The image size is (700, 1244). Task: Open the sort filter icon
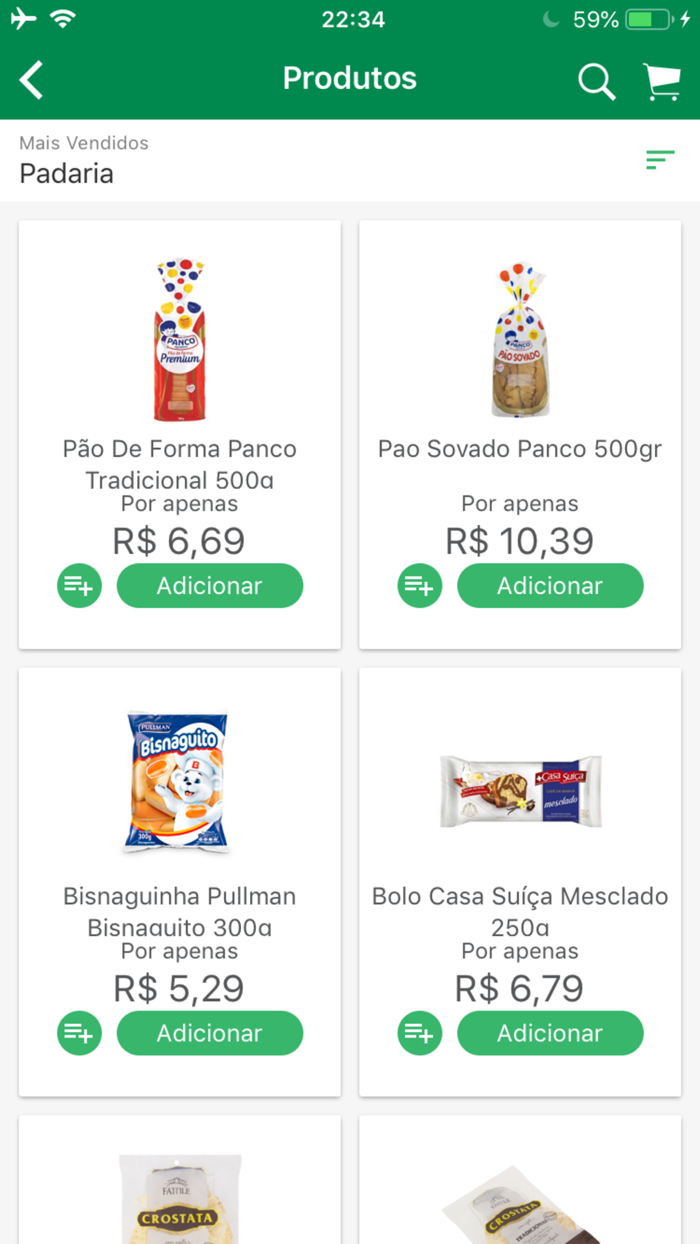pos(660,159)
